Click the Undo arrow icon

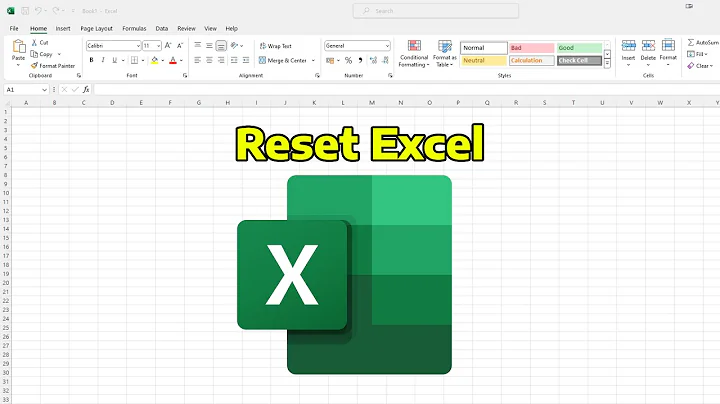(39, 11)
